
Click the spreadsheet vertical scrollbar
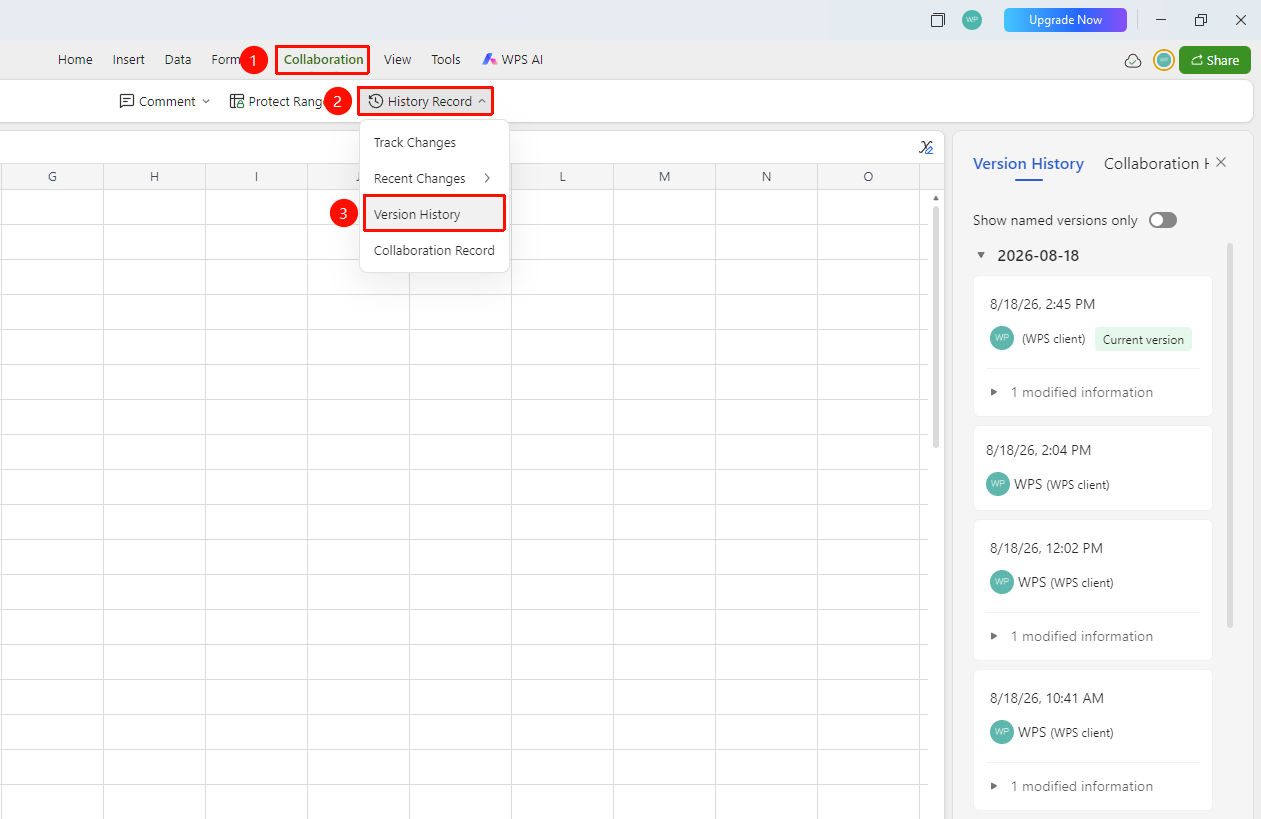tap(936, 325)
